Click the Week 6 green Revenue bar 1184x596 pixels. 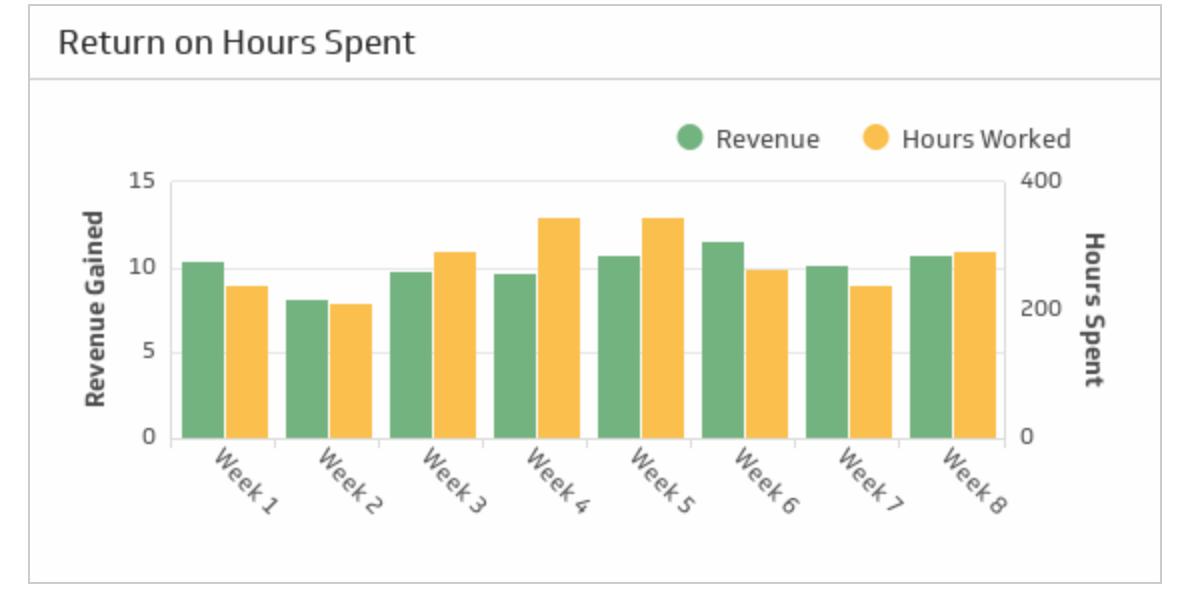pyautogui.click(x=723, y=340)
